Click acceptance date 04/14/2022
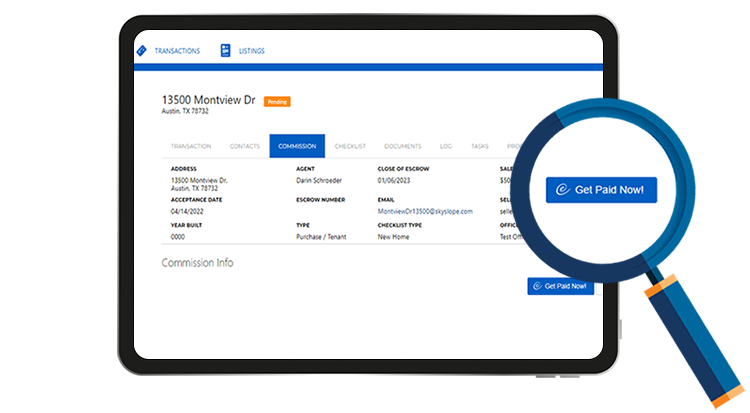 pyautogui.click(x=187, y=211)
